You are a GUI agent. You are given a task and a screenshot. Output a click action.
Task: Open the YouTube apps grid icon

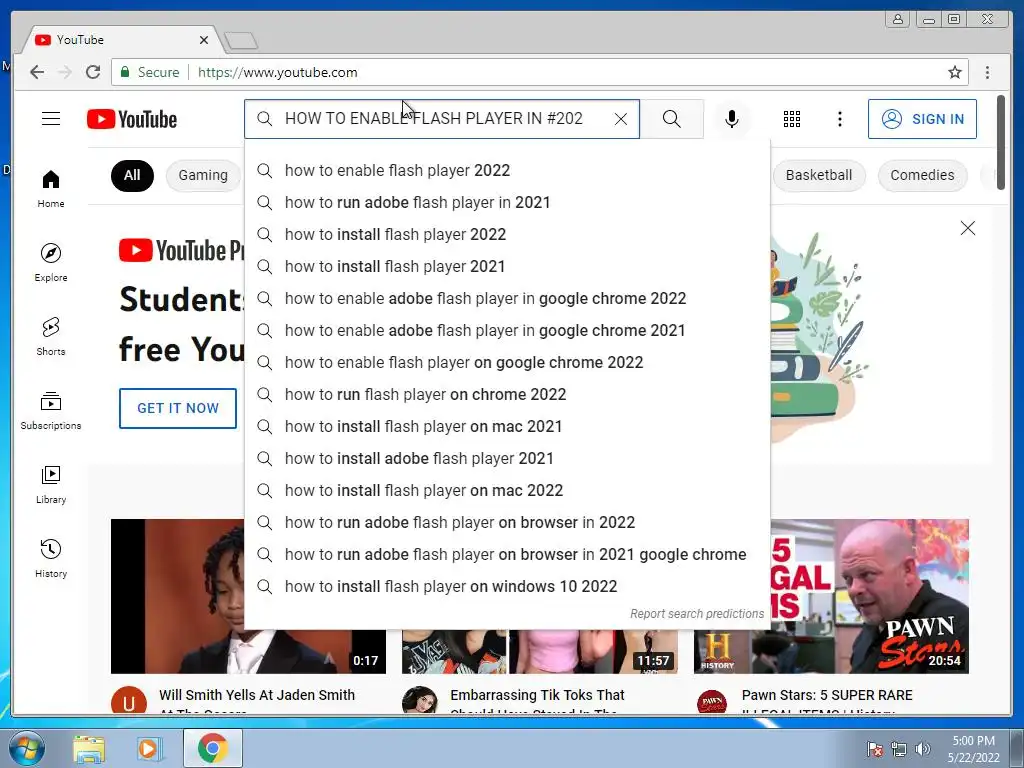792,119
